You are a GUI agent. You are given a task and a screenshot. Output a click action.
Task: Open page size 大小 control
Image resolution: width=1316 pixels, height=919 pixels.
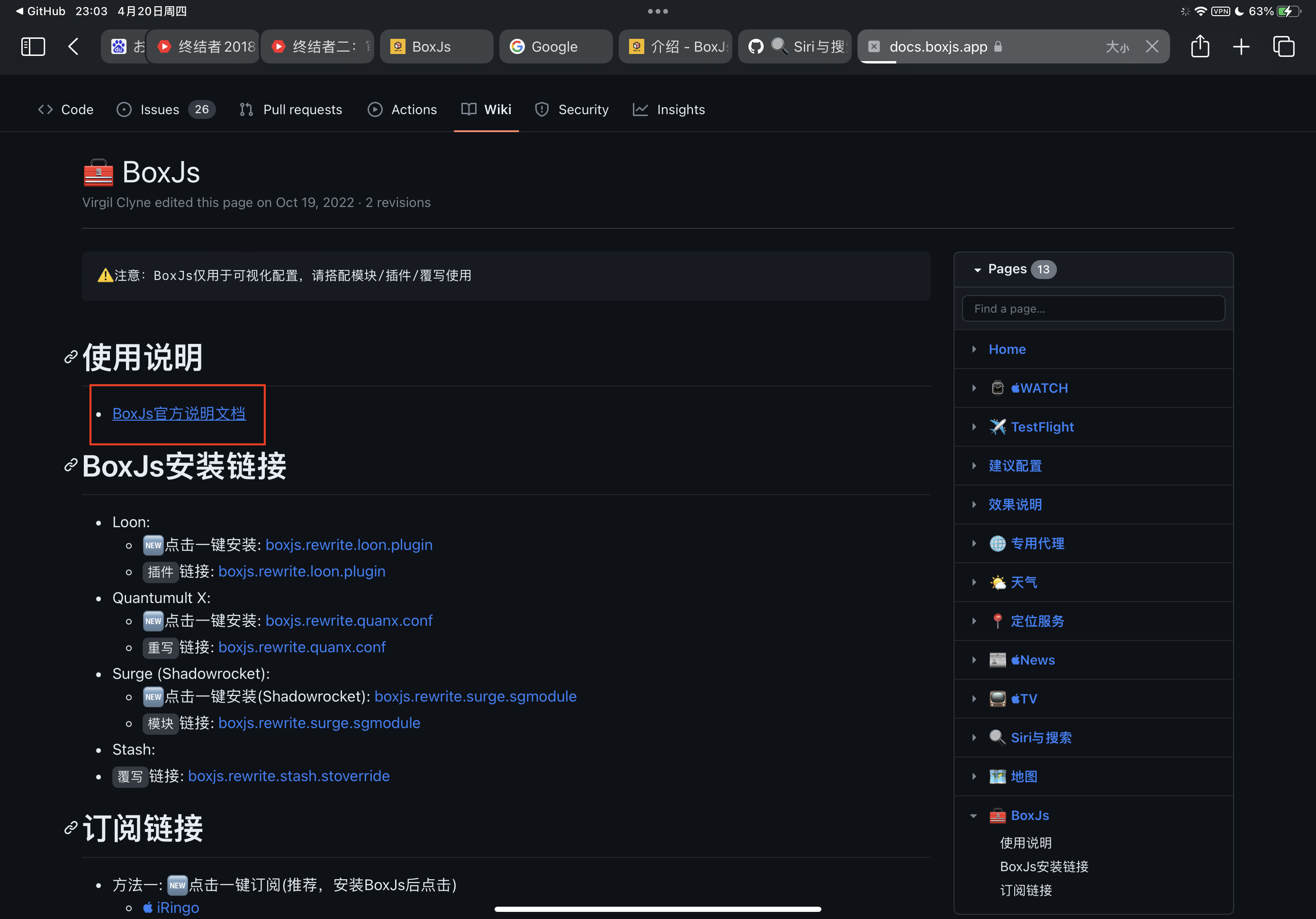1117,47
